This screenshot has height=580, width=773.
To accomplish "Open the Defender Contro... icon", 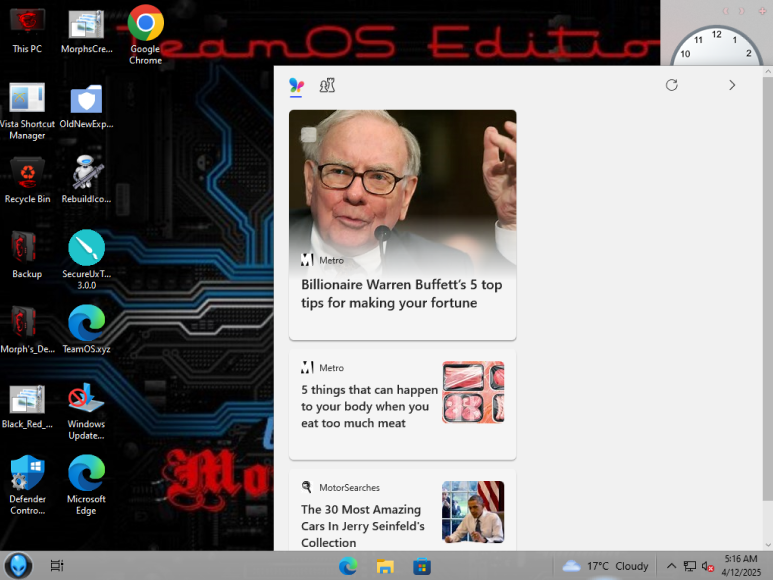I will tap(27, 485).
